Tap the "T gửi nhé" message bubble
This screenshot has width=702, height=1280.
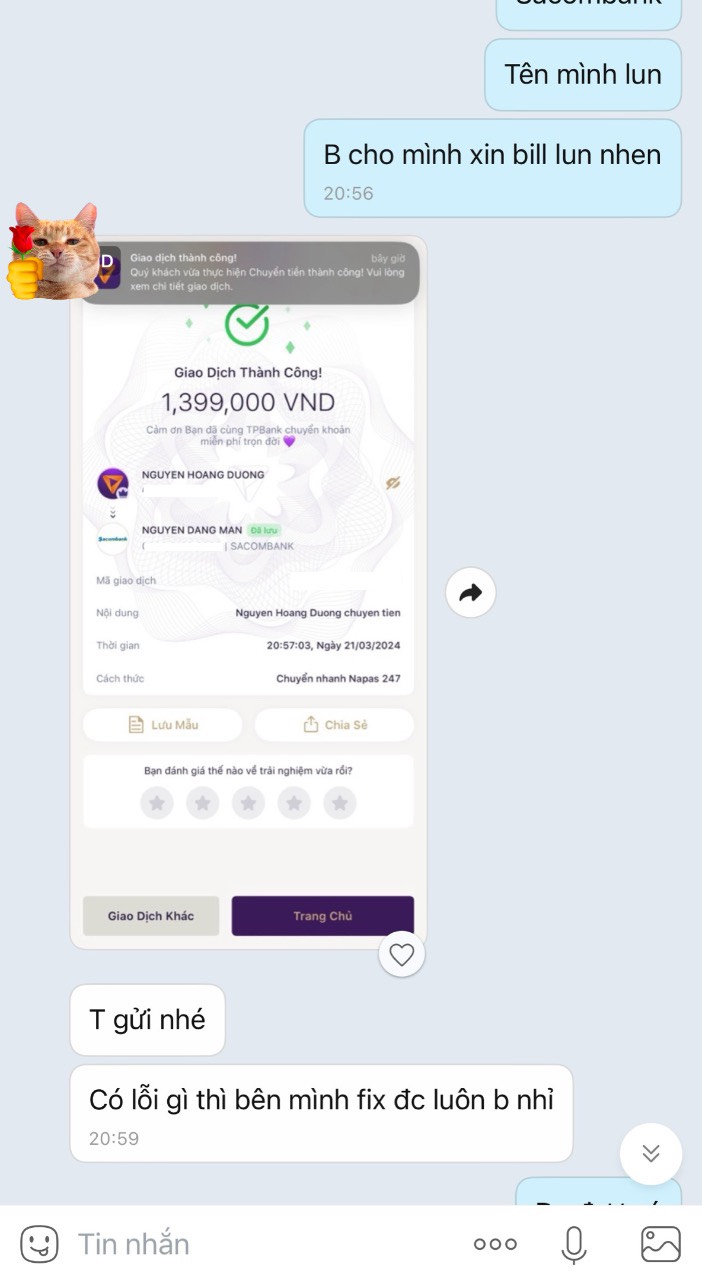147,1020
